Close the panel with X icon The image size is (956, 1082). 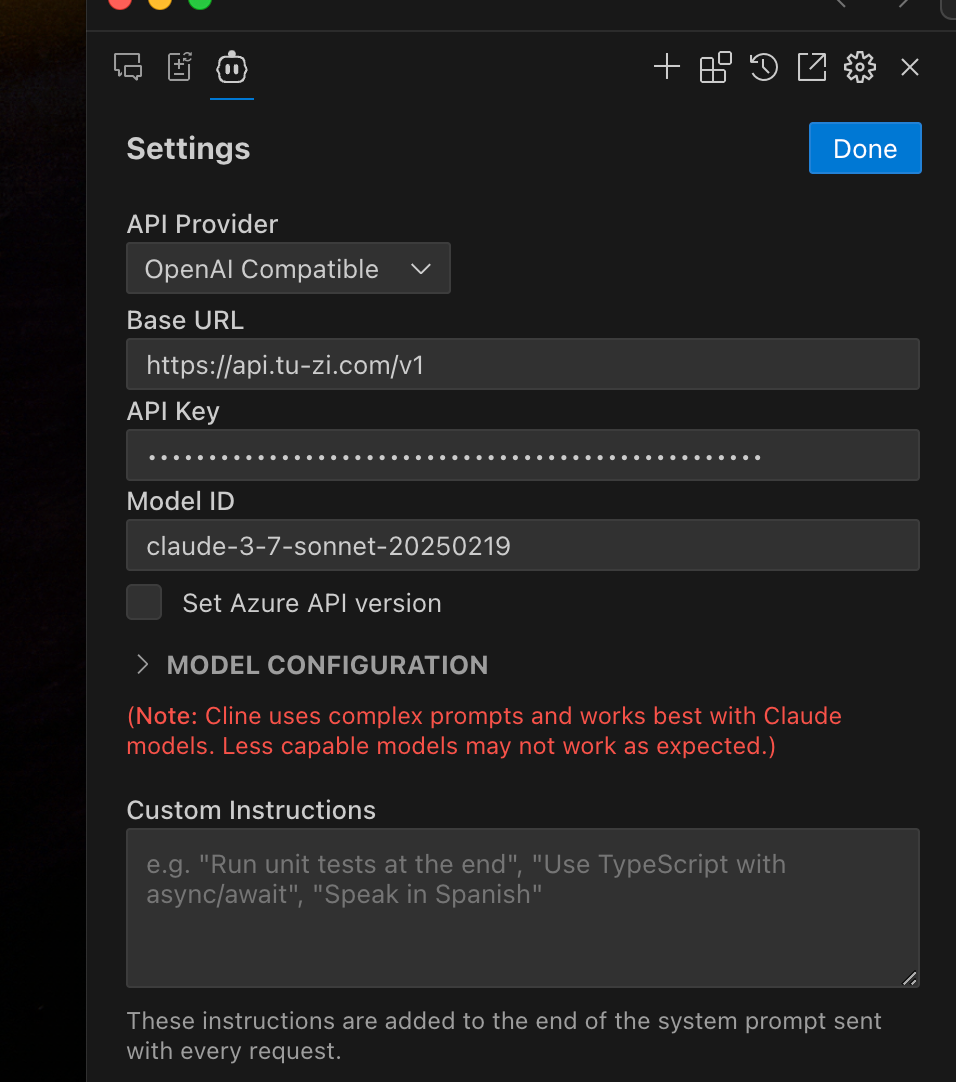coord(910,67)
